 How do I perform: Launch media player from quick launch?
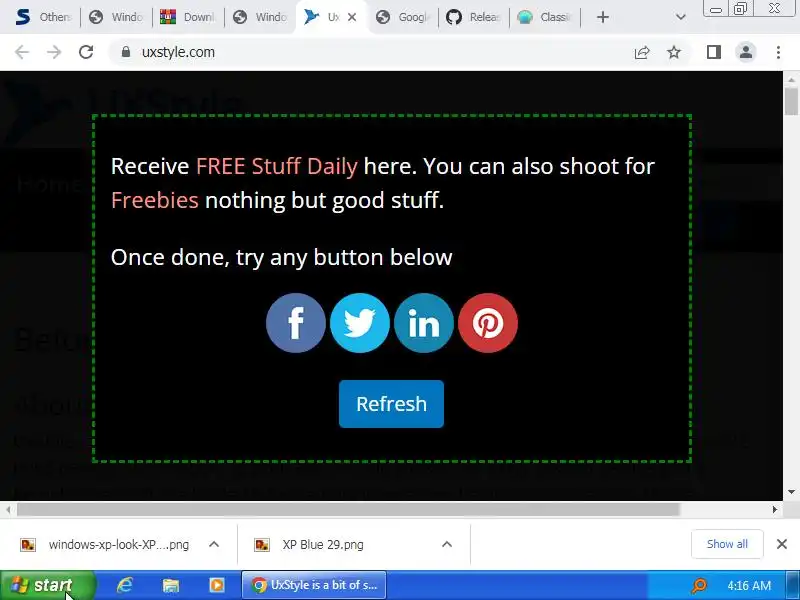coord(216,585)
